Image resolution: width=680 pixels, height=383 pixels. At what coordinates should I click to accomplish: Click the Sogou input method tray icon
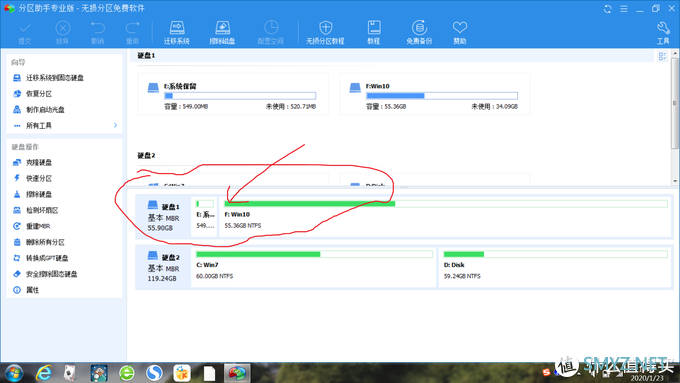[546, 372]
